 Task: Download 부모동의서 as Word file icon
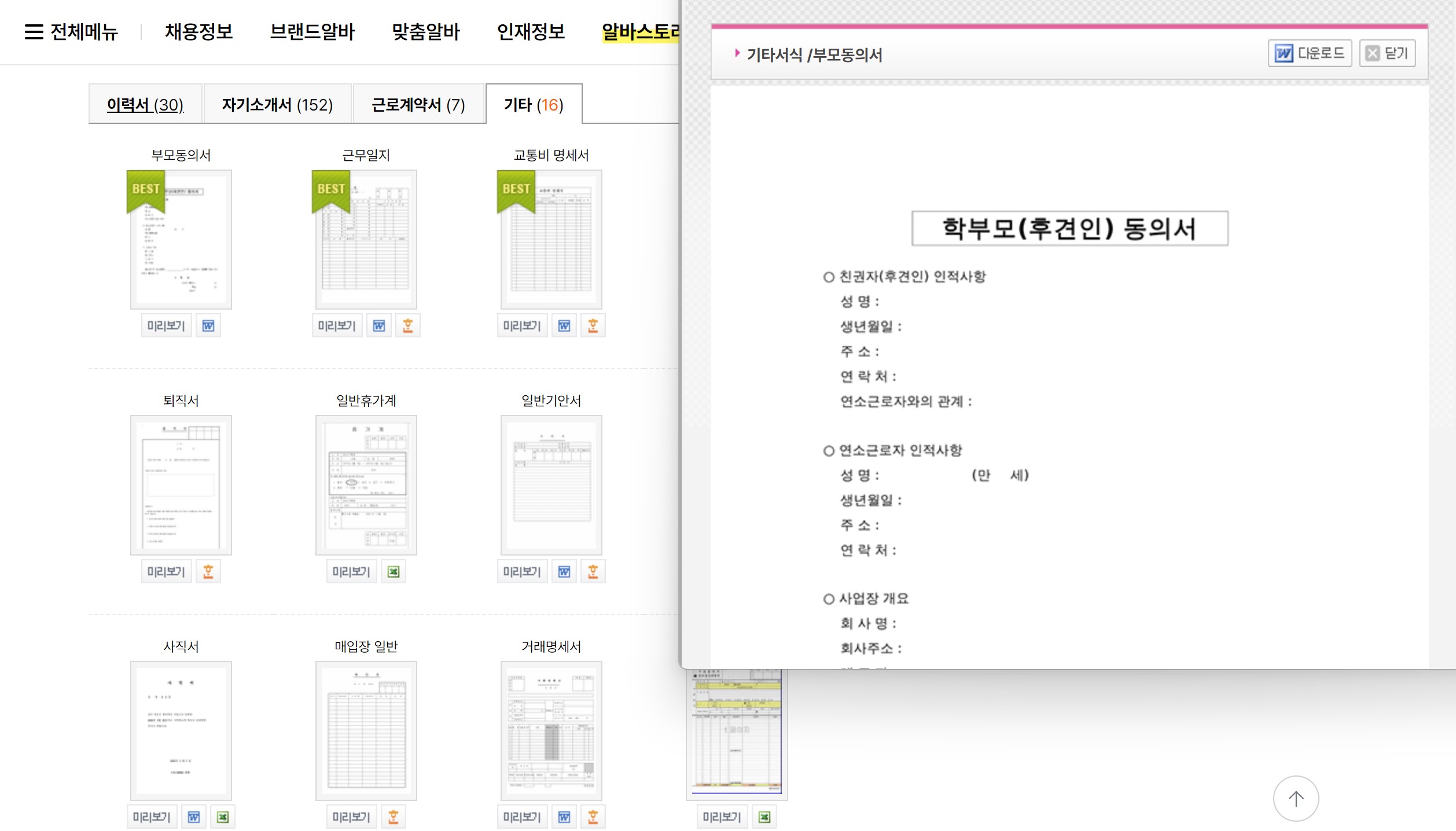pos(208,326)
